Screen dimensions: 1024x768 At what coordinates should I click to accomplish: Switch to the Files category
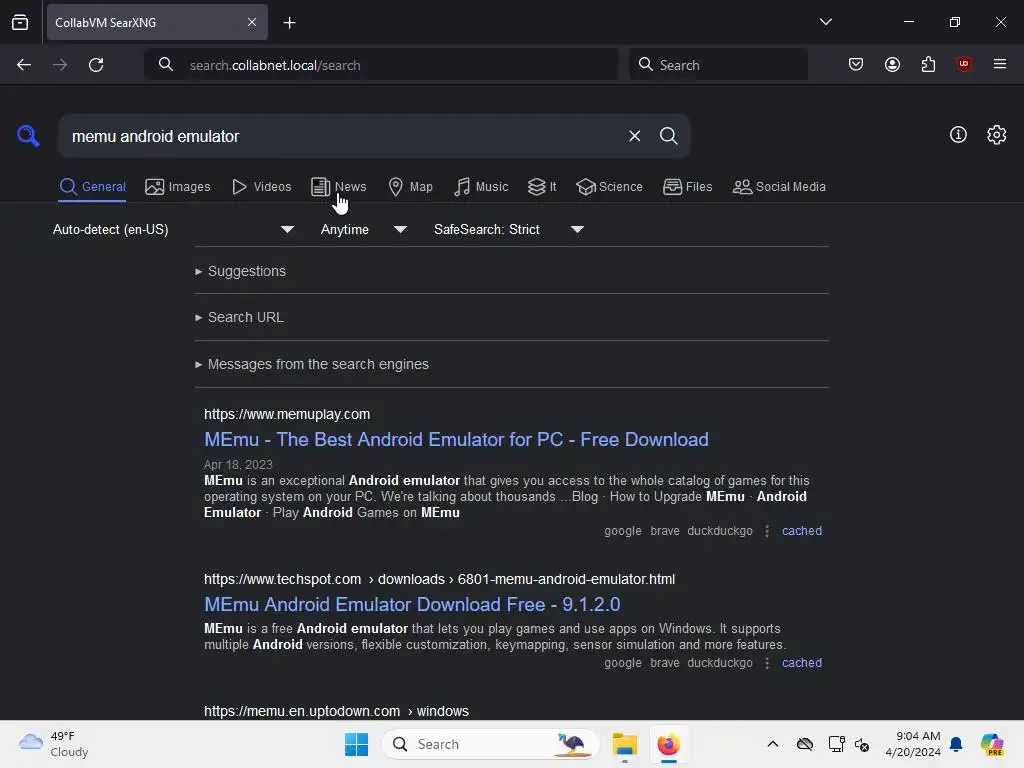coord(688,187)
